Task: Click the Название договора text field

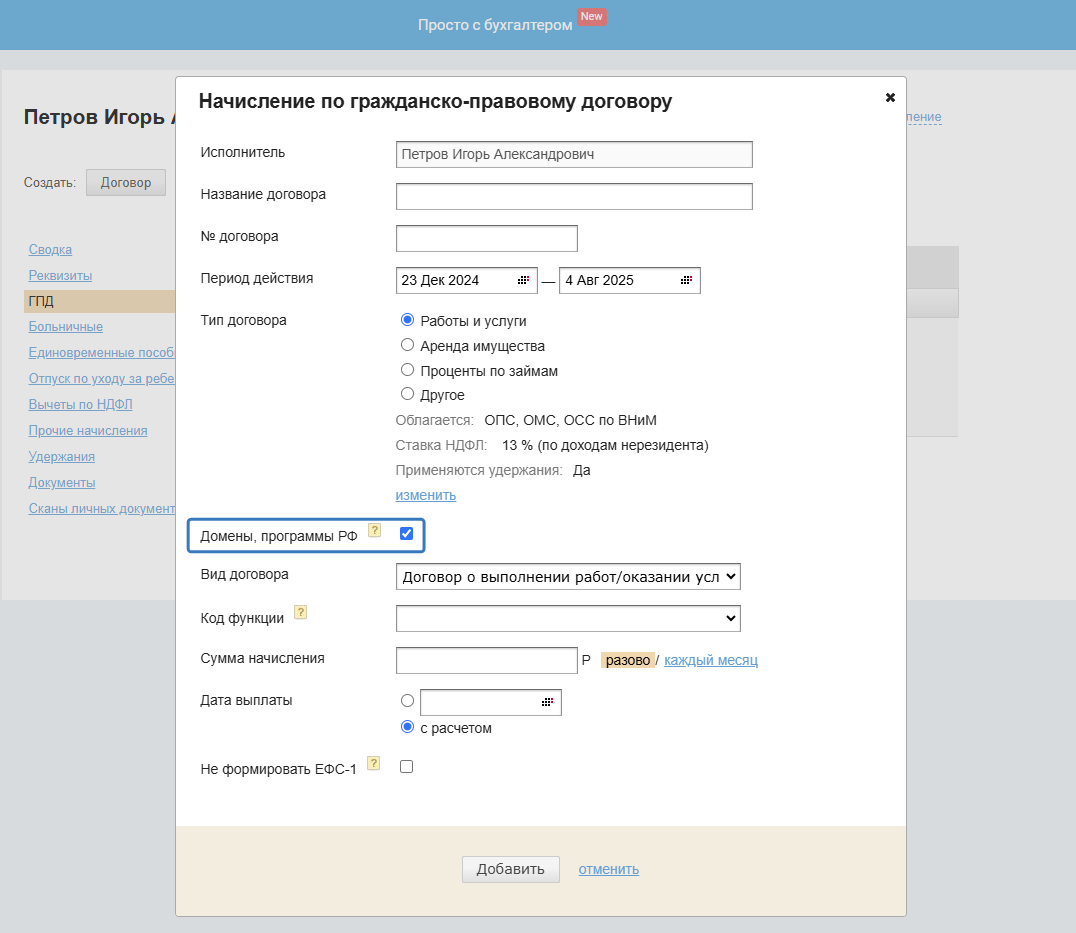Action: click(574, 197)
